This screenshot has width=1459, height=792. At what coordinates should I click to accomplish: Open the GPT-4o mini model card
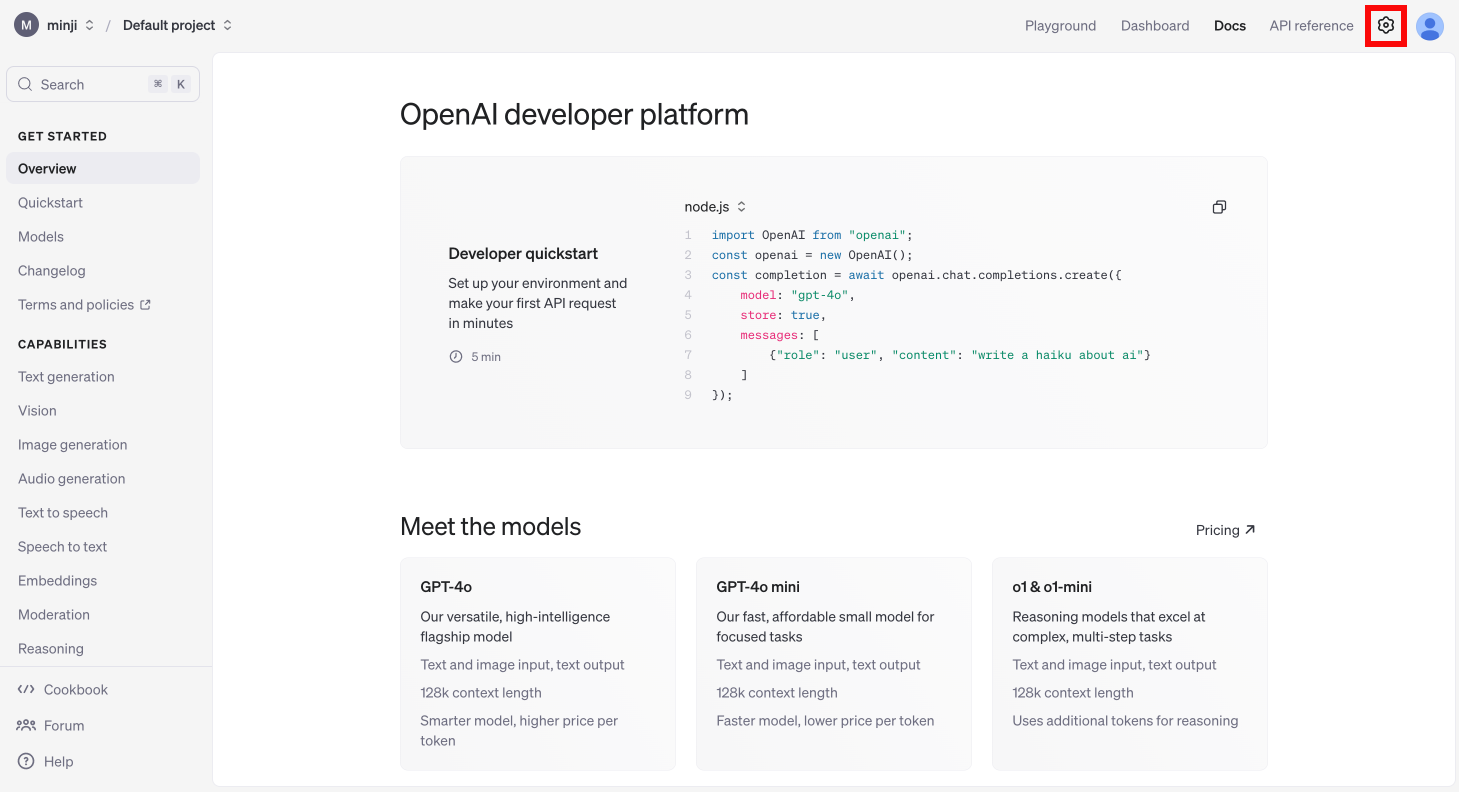834,664
